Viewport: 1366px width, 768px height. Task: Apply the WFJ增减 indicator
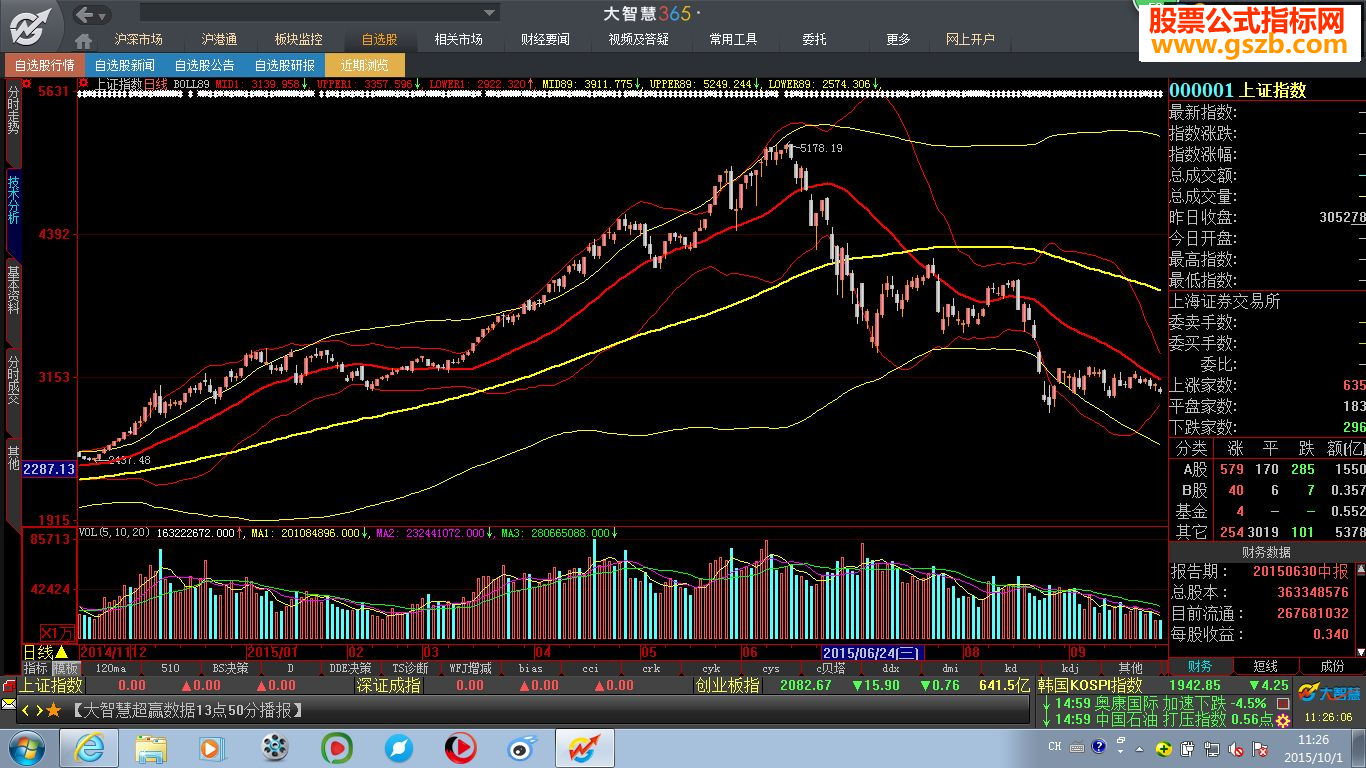point(471,668)
